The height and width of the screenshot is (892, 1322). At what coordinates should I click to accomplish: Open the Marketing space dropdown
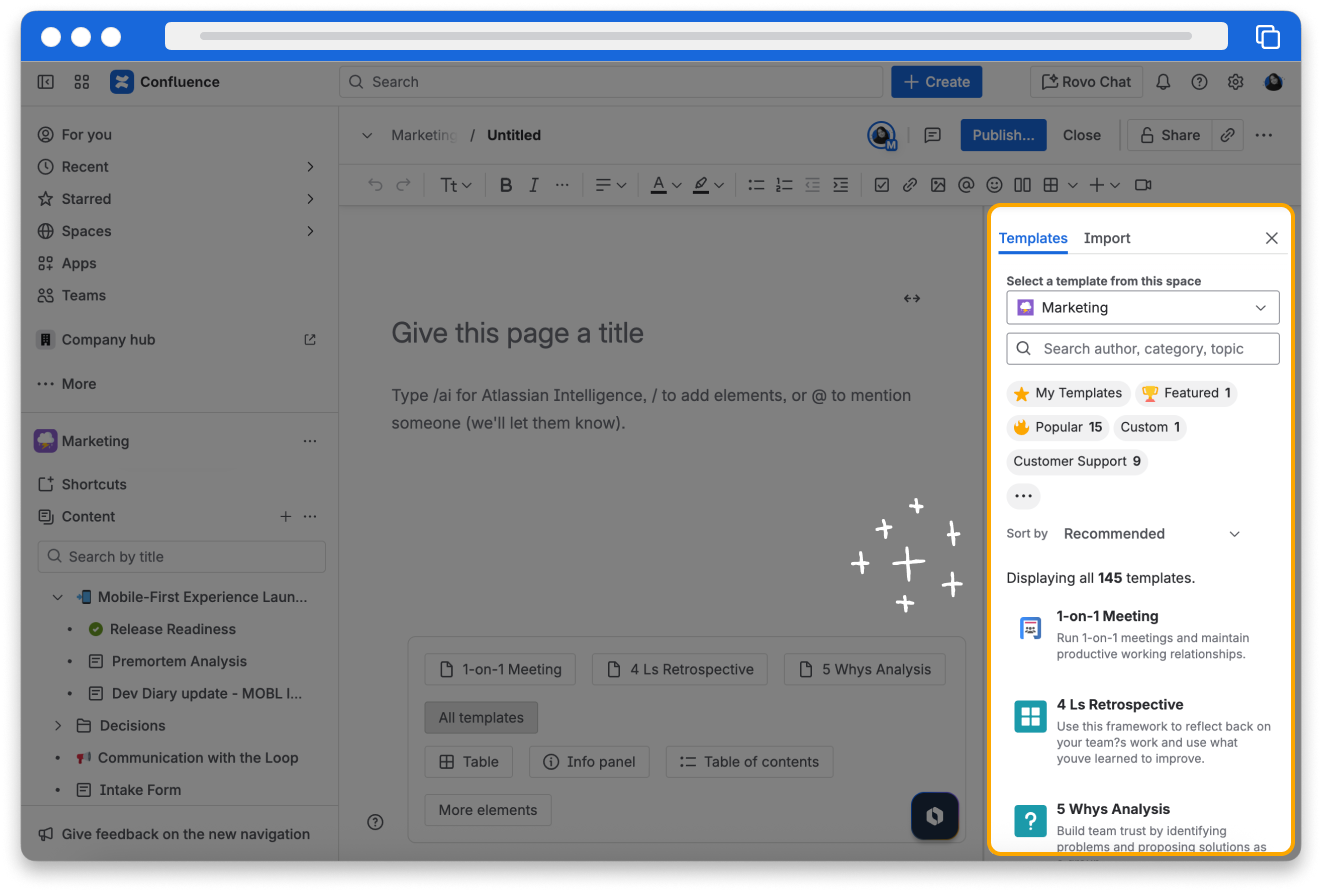point(1142,308)
